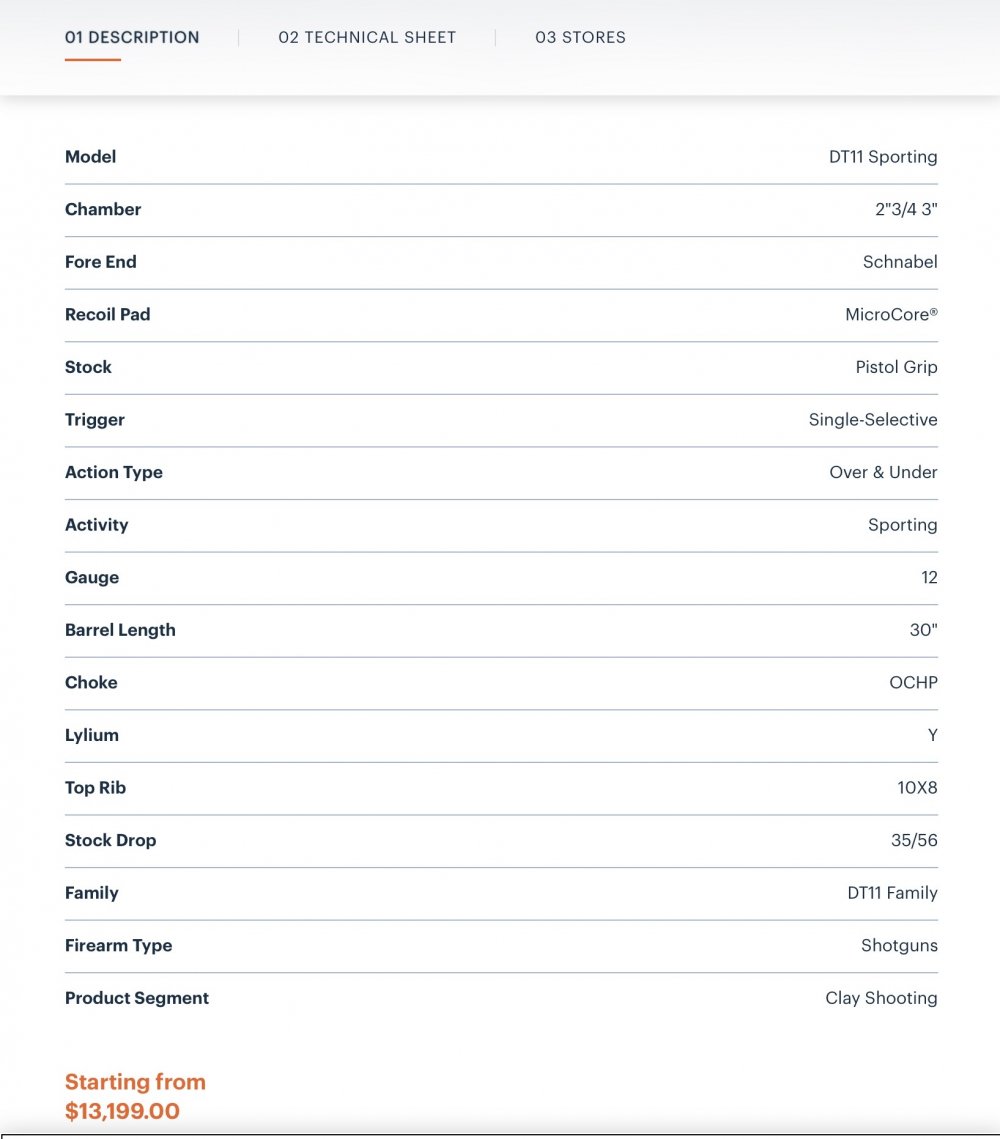Switch to the 02 Technical Sheet tab
The height and width of the screenshot is (1139, 1000).
coord(367,37)
